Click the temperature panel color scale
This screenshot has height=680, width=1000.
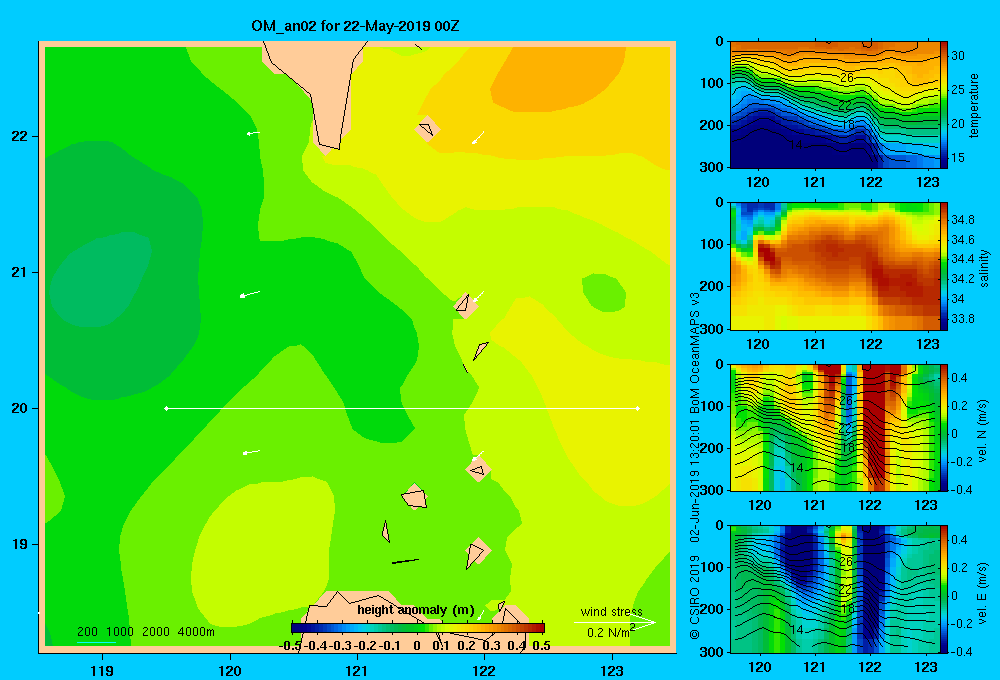944,105
